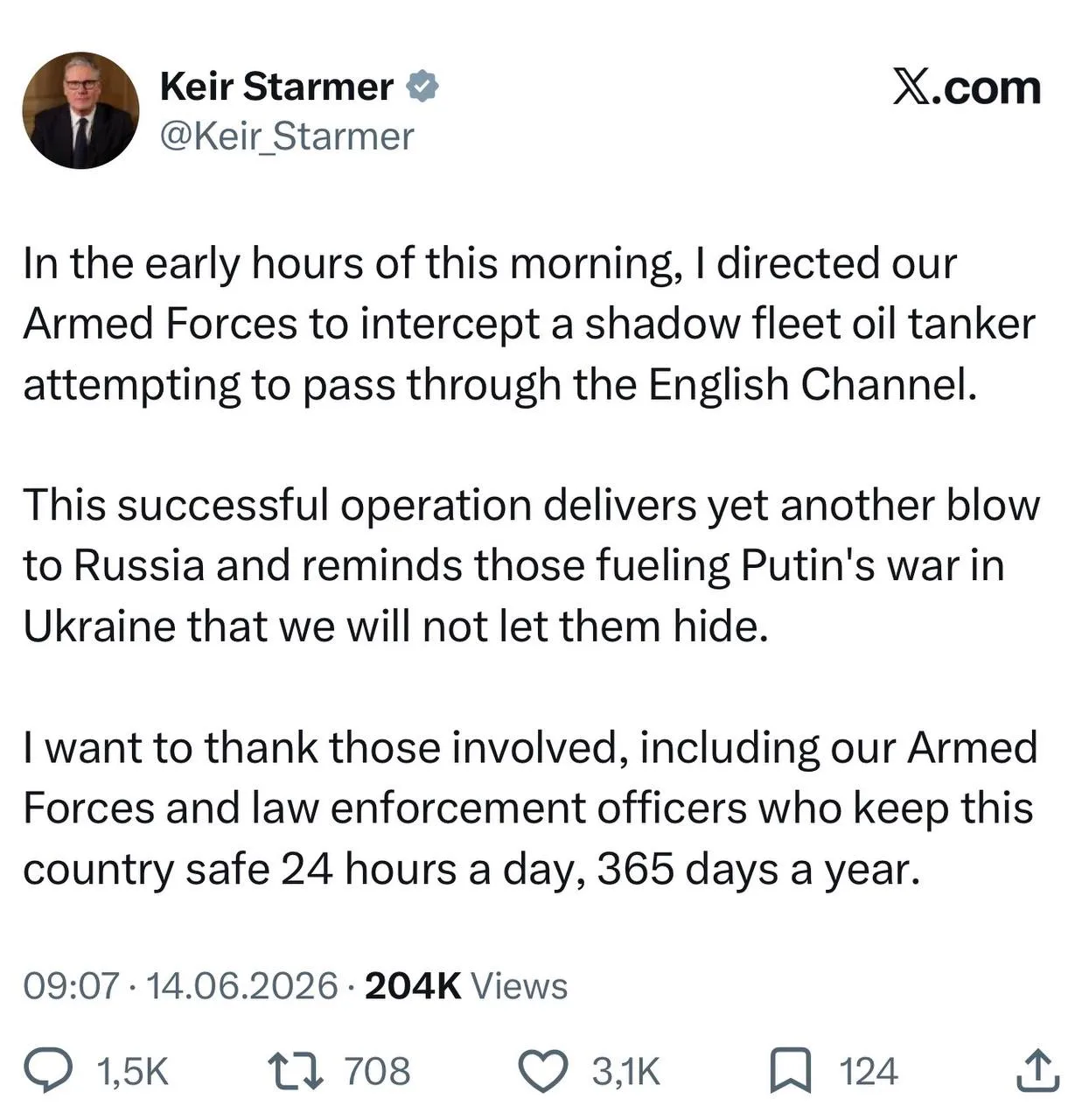Tap the repost arrows icon

click(295, 1071)
